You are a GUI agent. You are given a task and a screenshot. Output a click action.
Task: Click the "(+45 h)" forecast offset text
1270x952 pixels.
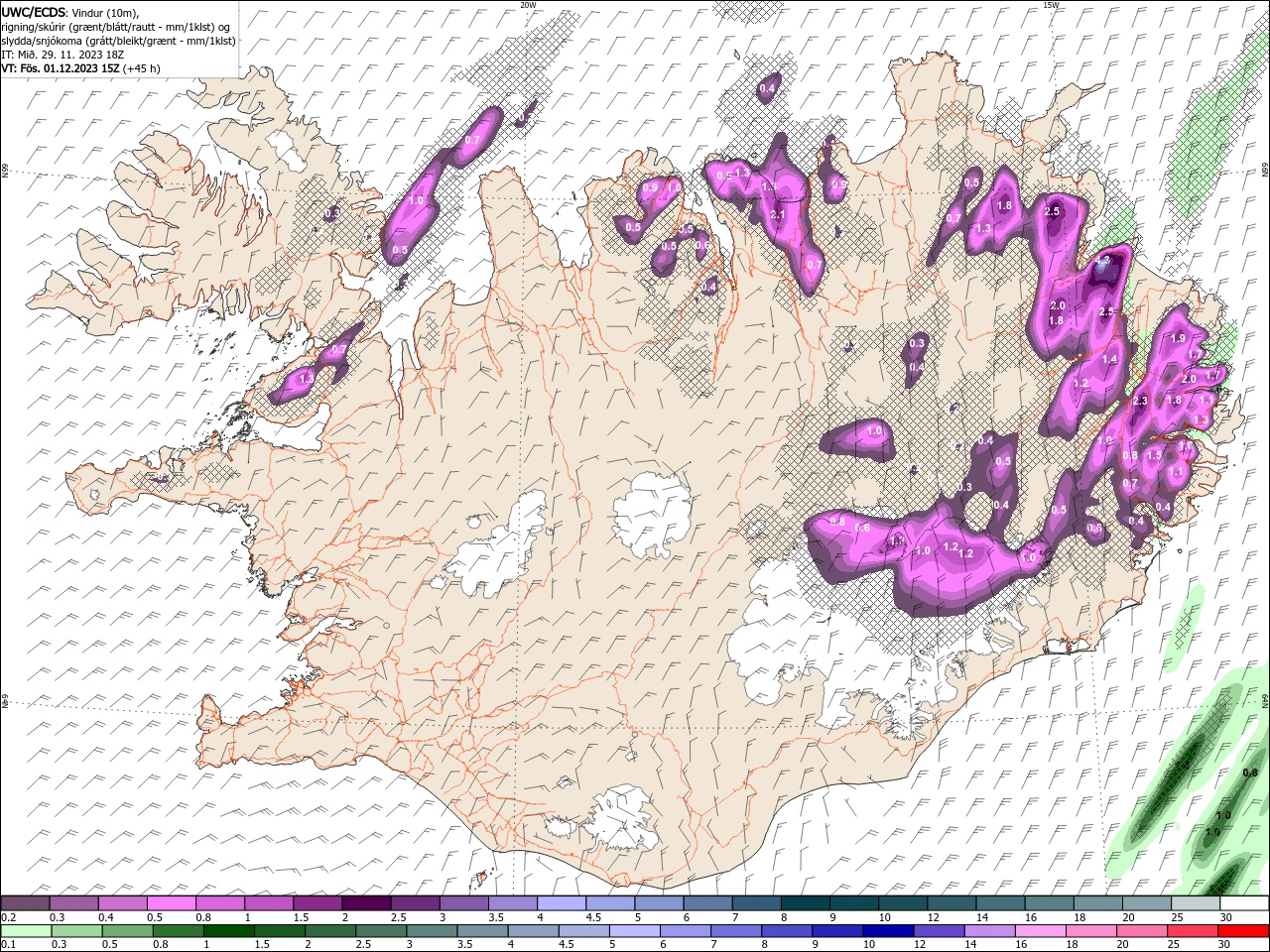coord(142,67)
